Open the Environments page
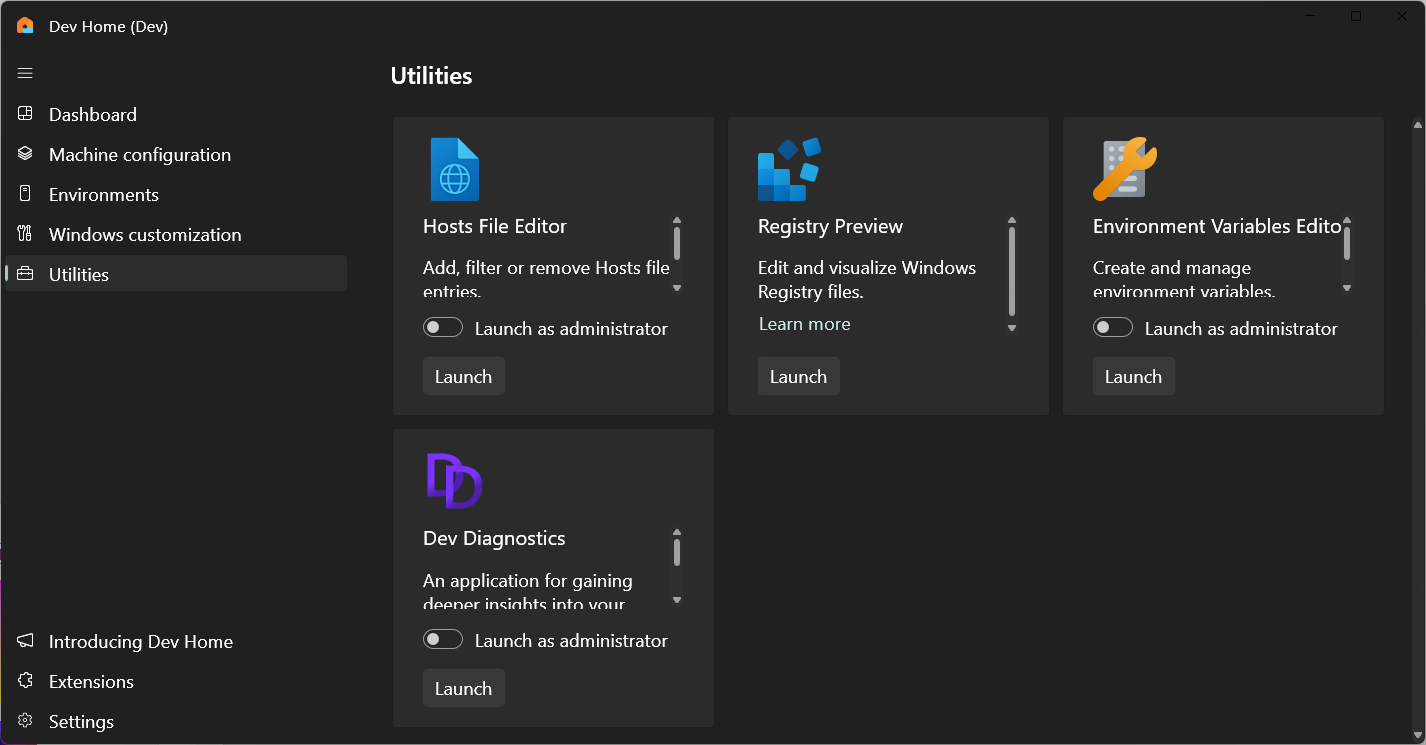 pos(176,194)
